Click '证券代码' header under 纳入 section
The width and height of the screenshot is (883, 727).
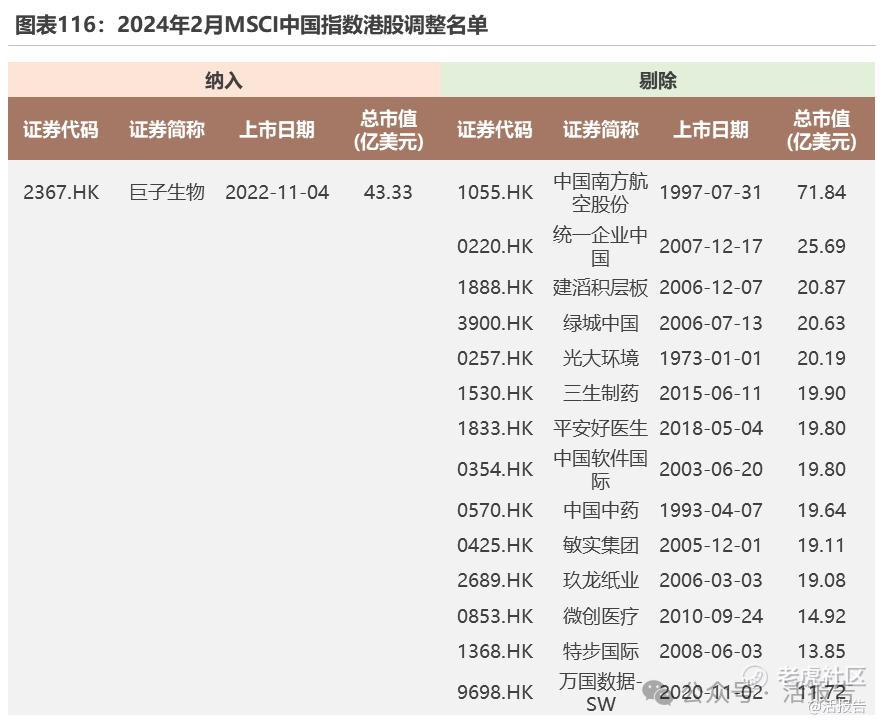tap(61, 130)
